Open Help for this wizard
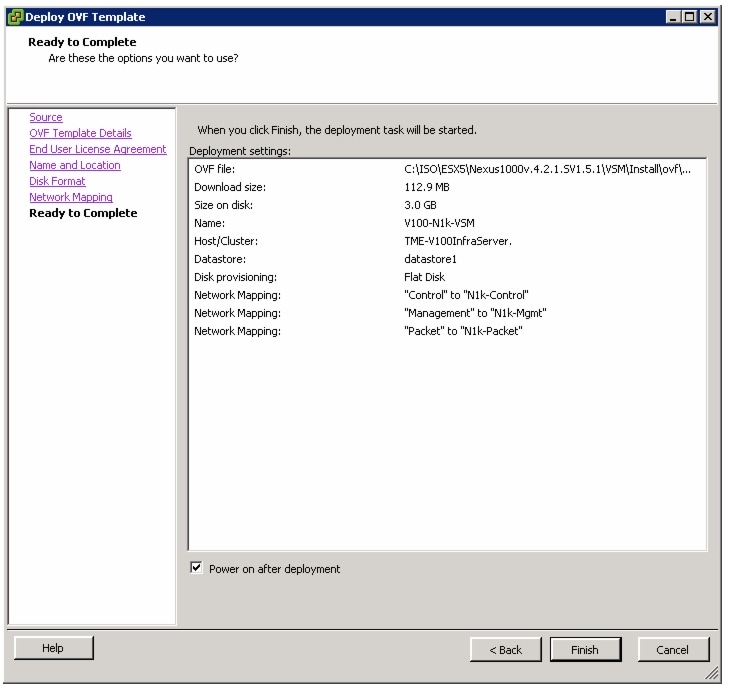The height and width of the screenshot is (697, 735). [x=53, y=648]
